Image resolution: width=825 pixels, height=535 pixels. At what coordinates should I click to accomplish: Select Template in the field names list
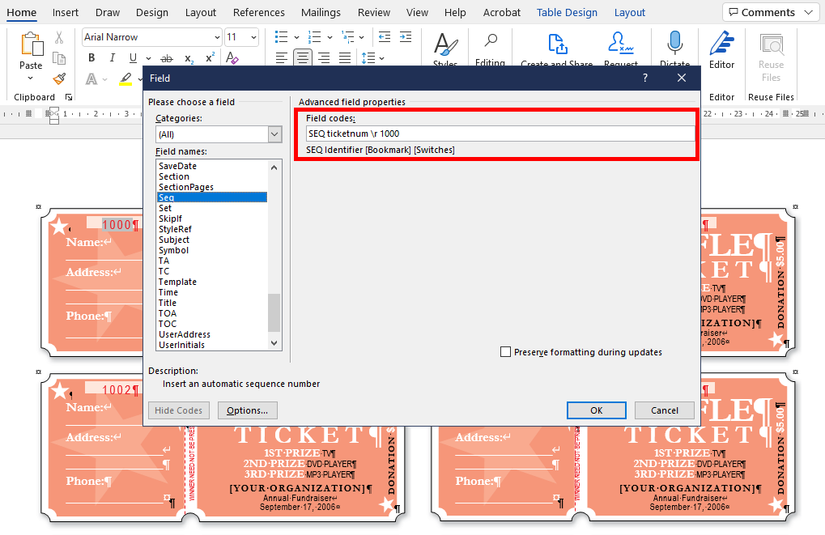coord(177,282)
